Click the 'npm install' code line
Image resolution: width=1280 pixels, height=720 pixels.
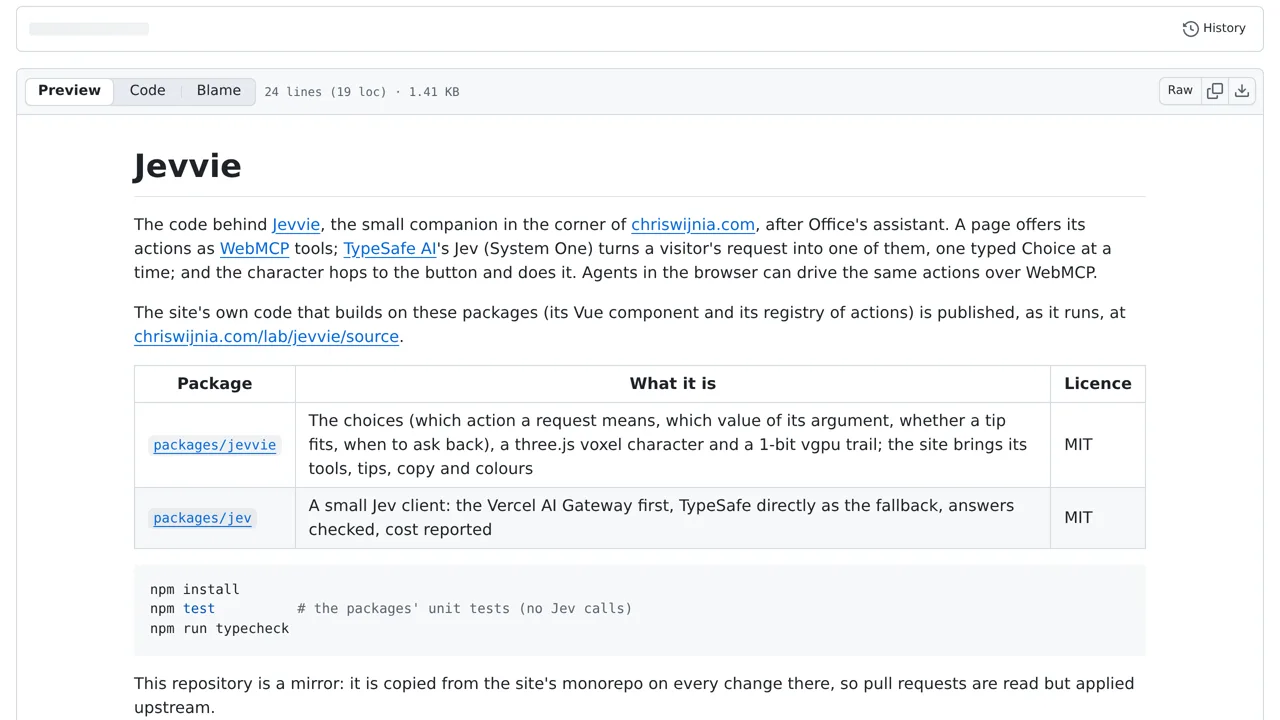pyautogui.click(x=195, y=590)
